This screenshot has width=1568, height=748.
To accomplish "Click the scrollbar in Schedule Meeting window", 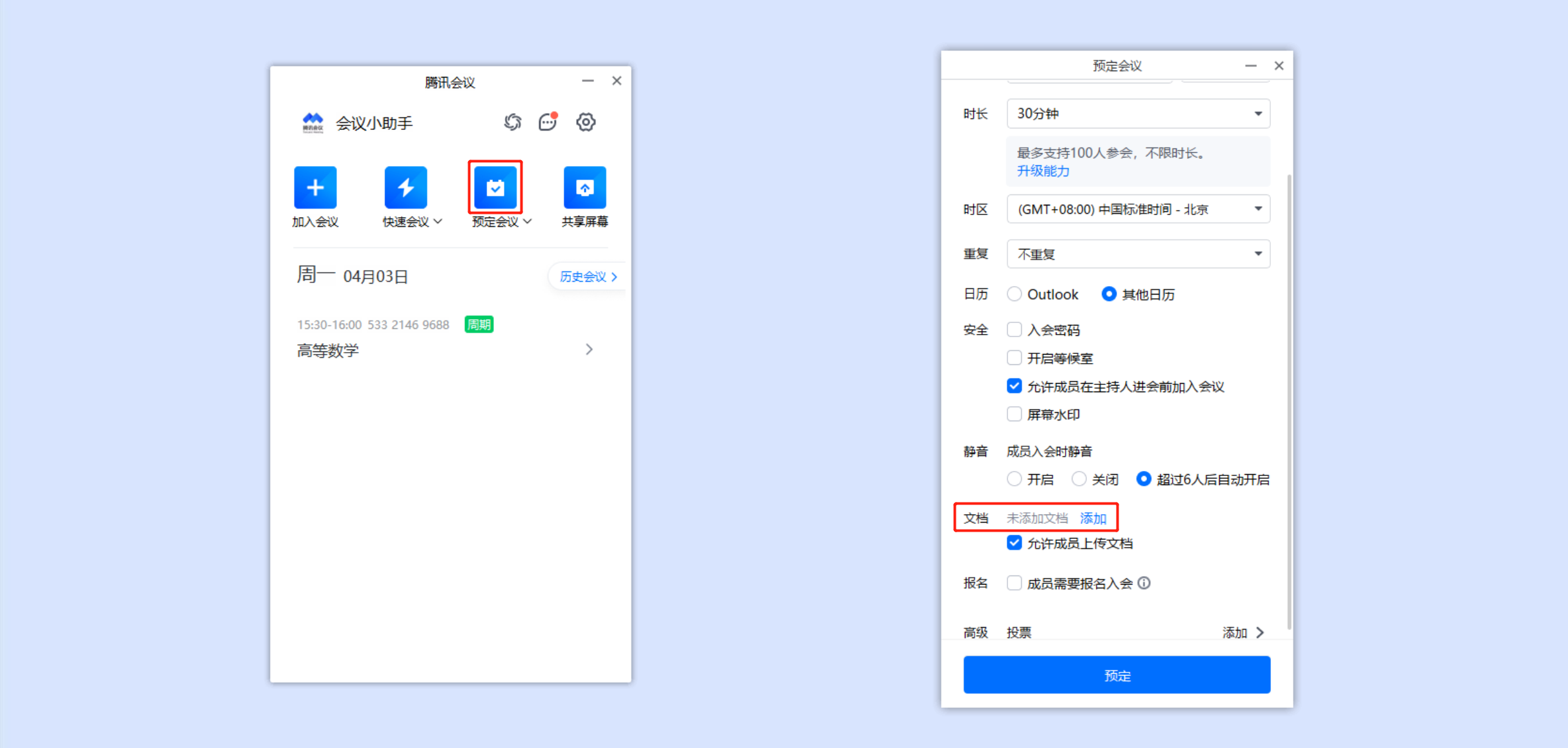I will (1289, 400).
